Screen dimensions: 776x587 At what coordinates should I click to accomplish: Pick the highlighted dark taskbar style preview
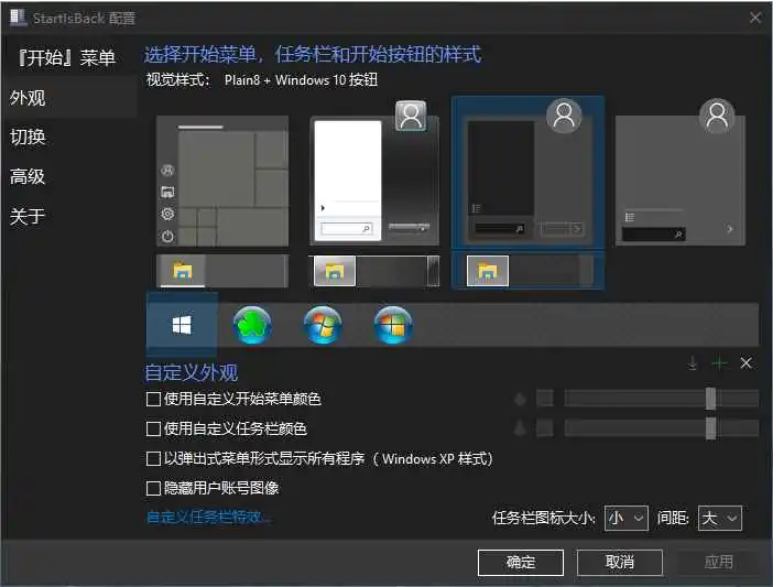click(x=528, y=271)
